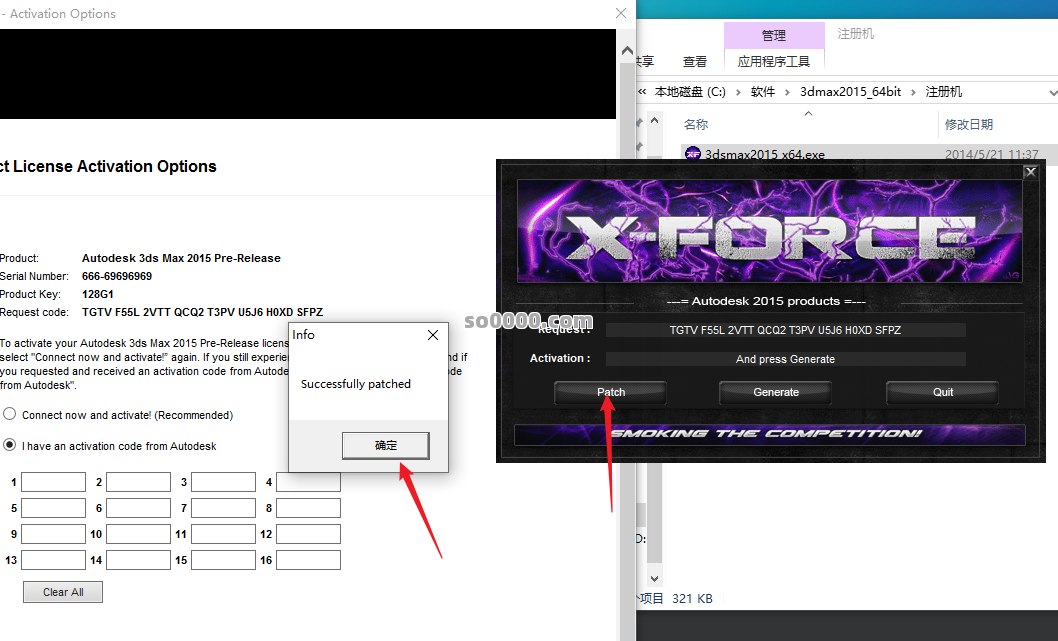This screenshot has height=641, width=1058.
Task: Switch to the 查看 ribbon tab
Action: (694, 61)
